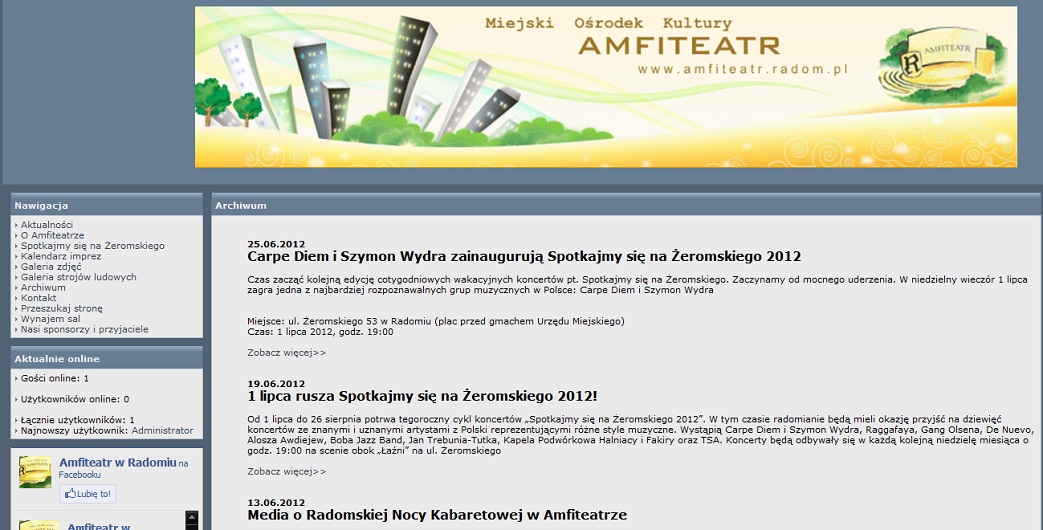
Task: Click the Miejski Ośrodek Kultury Amfiteatr banner
Action: click(x=605, y=86)
